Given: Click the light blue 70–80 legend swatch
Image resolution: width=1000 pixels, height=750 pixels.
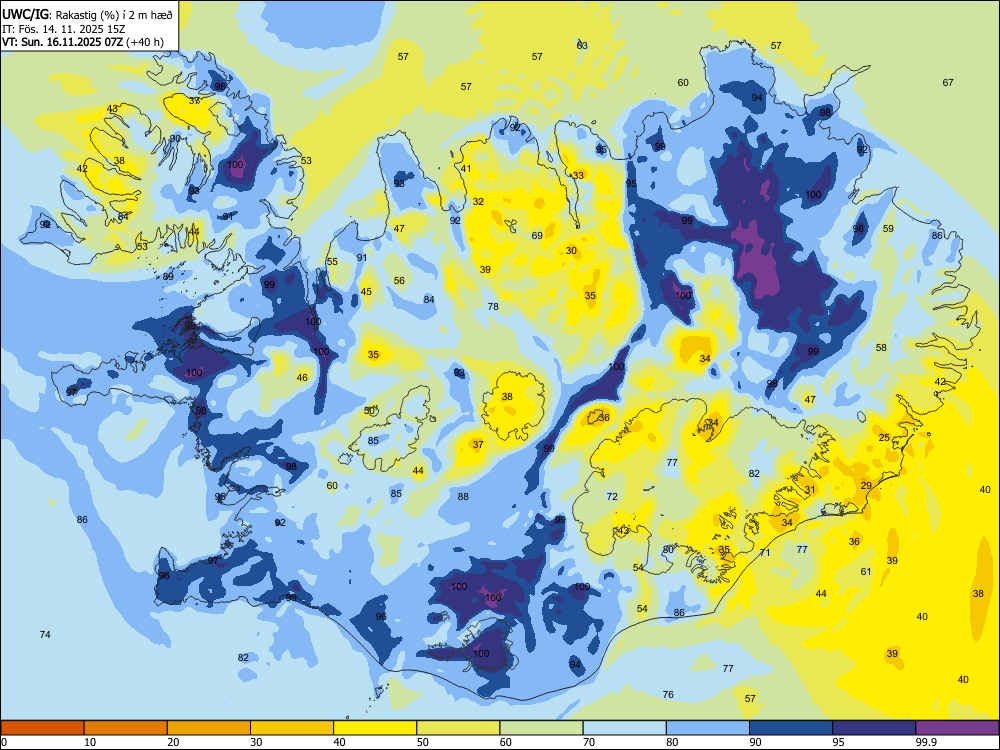Looking at the screenshot, I should [x=624, y=728].
